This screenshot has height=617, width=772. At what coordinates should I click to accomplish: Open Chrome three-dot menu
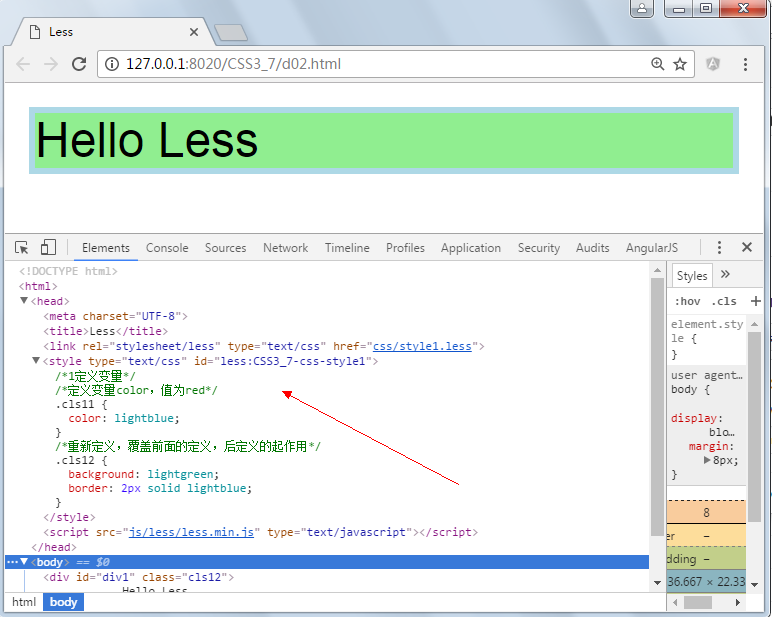[745, 64]
